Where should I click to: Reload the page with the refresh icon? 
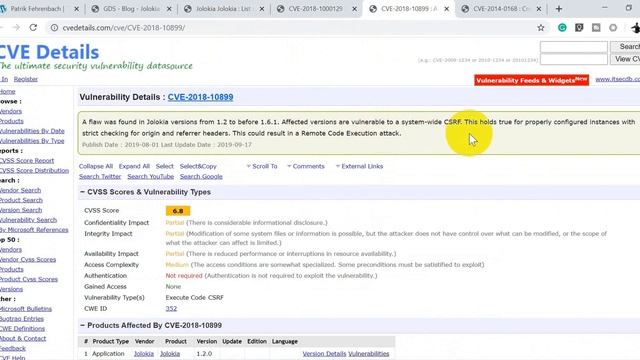click(x=33, y=28)
